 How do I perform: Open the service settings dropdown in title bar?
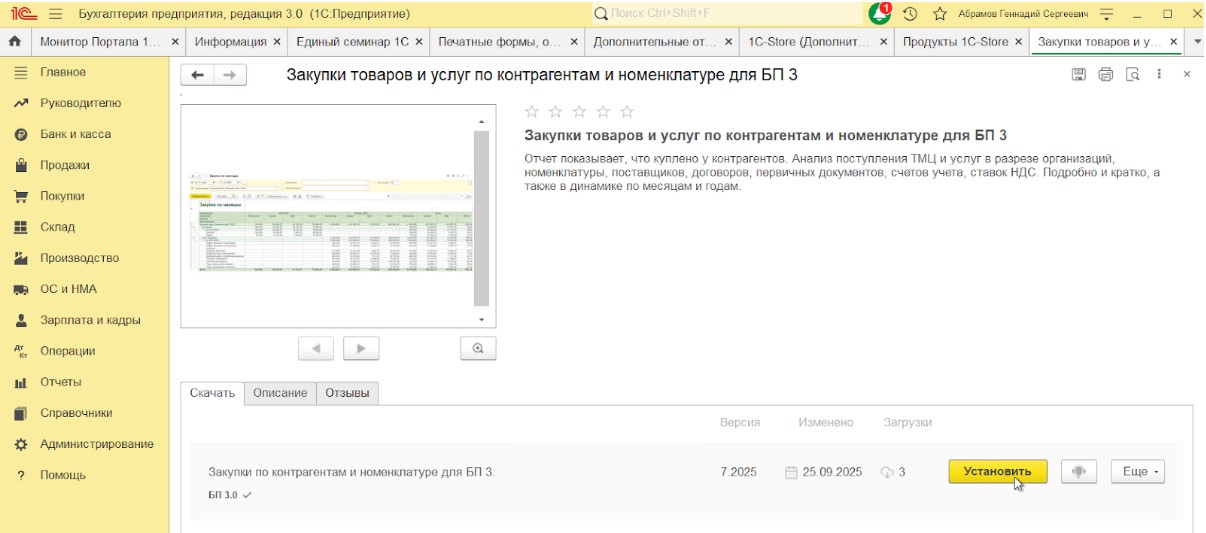tap(1106, 14)
